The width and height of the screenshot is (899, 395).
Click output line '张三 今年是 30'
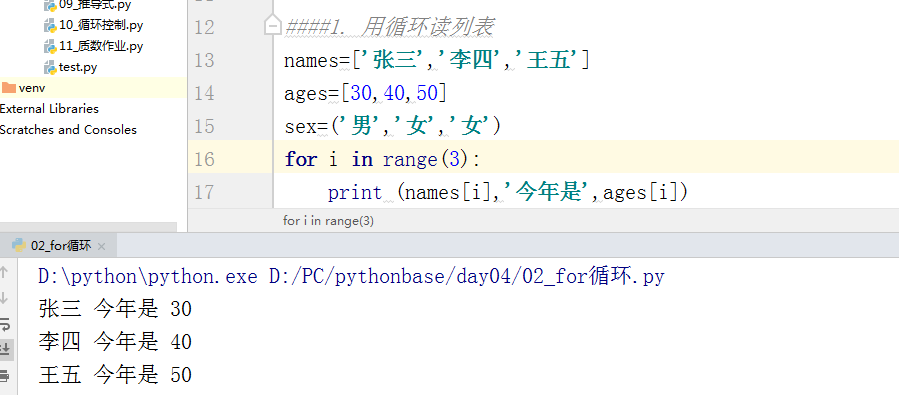(115, 310)
